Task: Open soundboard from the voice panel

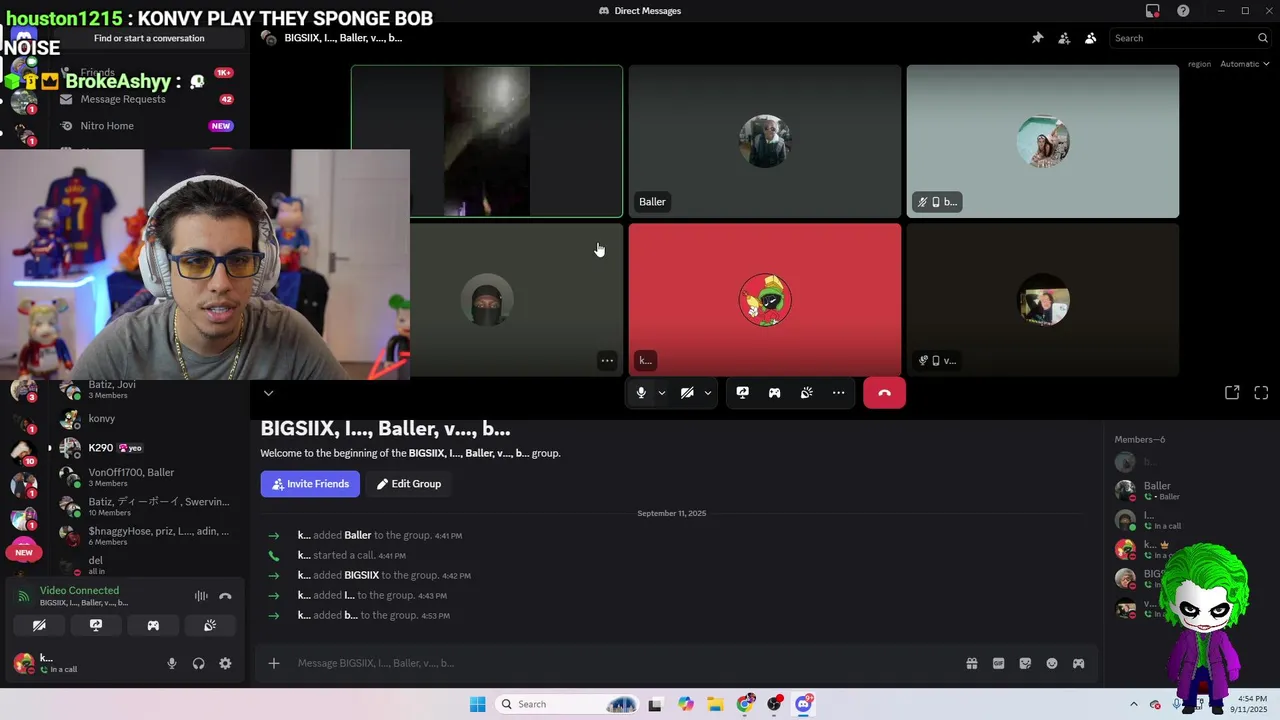Action: click(x=210, y=625)
